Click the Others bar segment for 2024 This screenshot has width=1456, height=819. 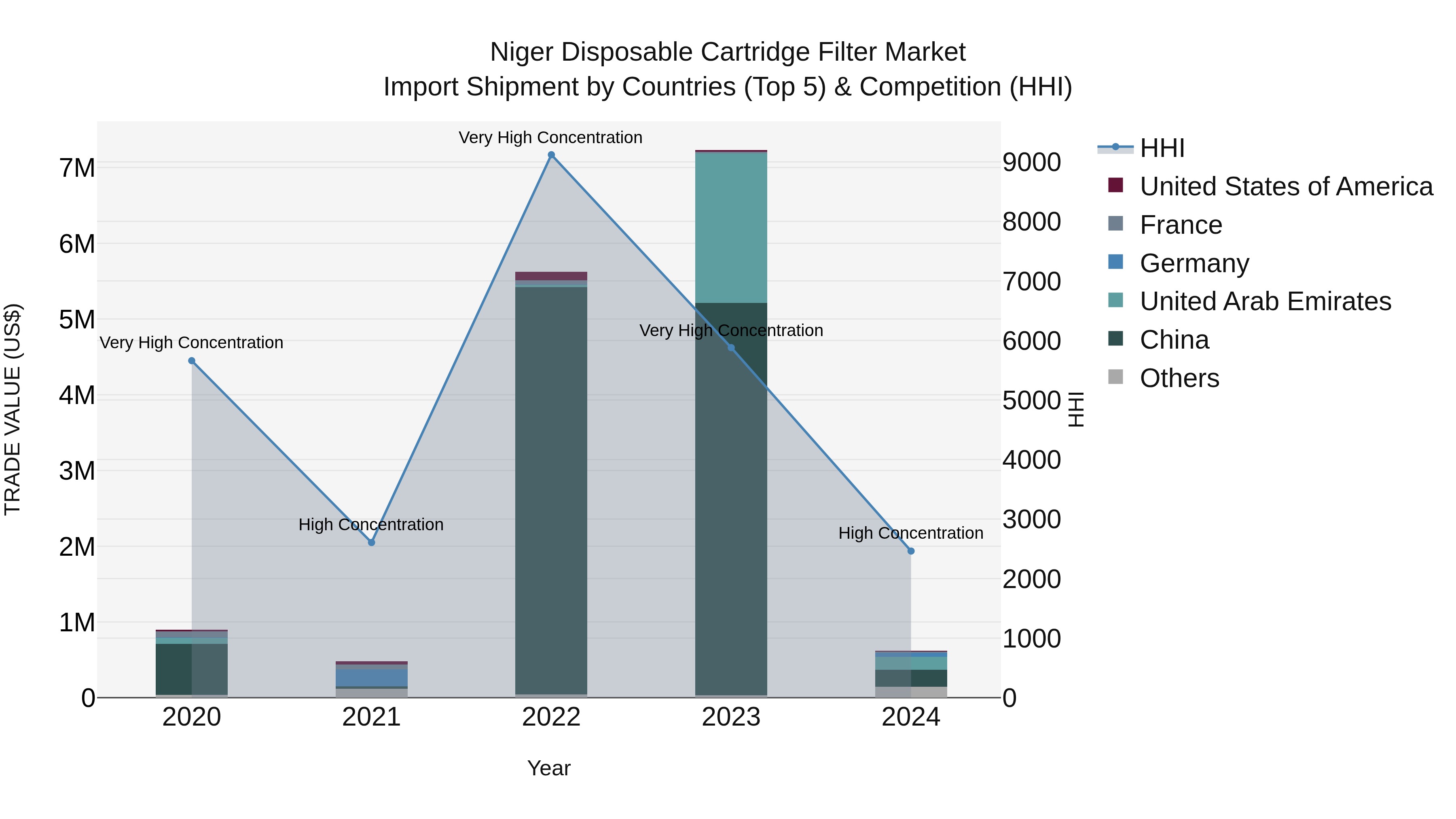coord(910,692)
